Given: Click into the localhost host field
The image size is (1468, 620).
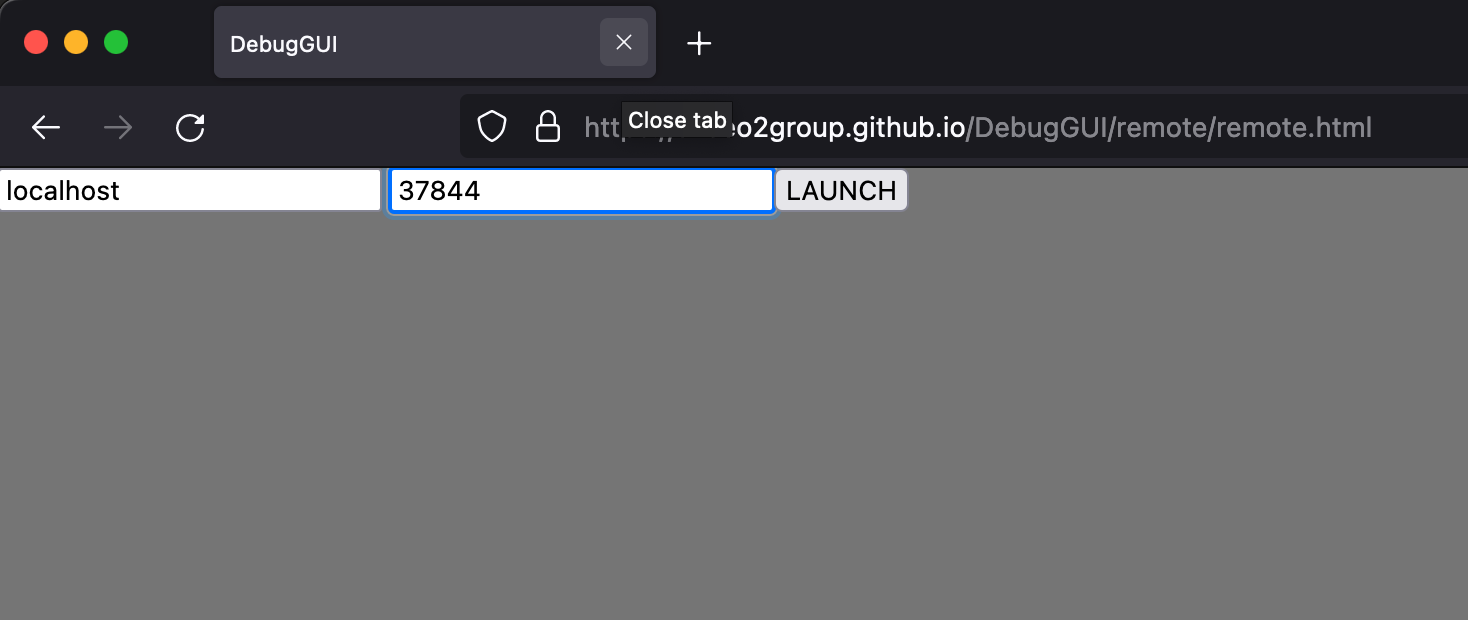Looking at the screenshot, I should coord(190,190).
